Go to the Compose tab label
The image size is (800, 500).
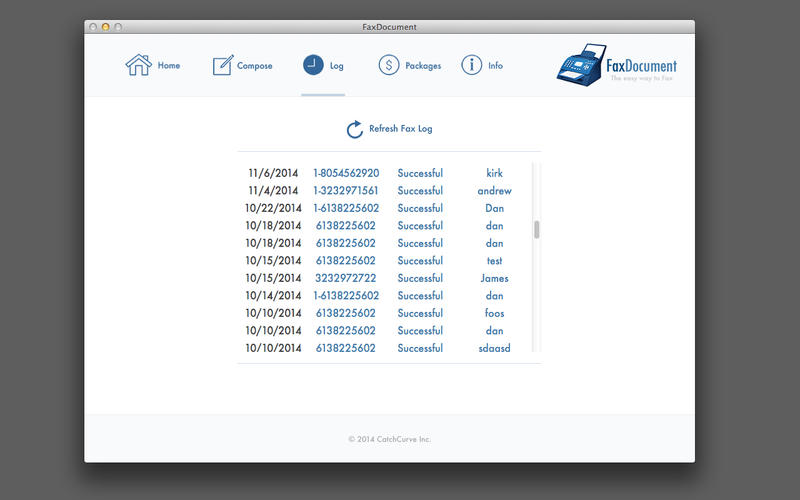point(255,66)
